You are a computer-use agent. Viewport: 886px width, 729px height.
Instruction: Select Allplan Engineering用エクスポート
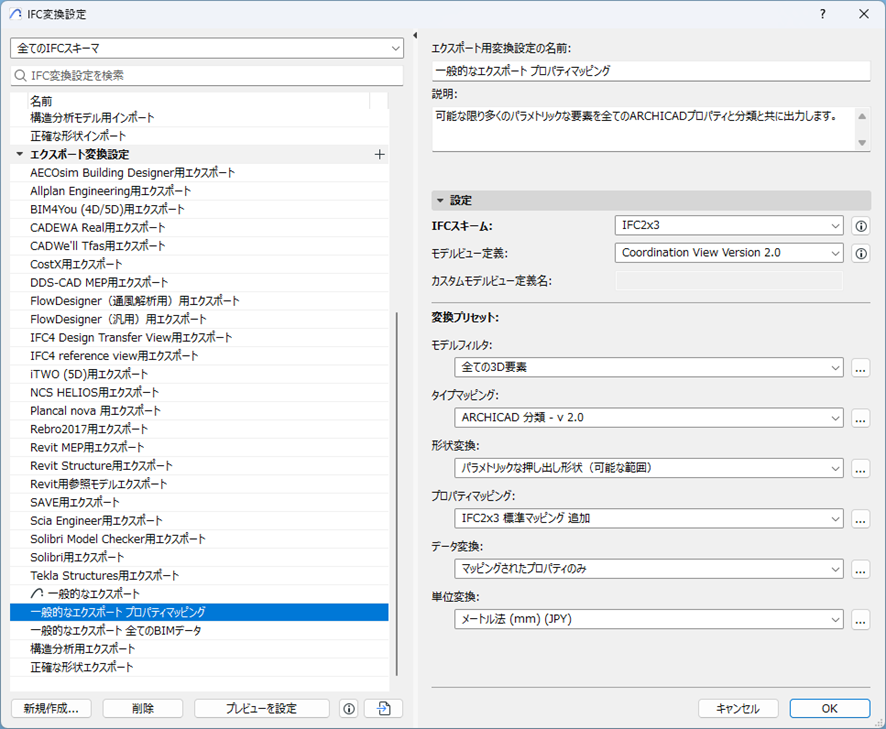[x=199, y=191]
